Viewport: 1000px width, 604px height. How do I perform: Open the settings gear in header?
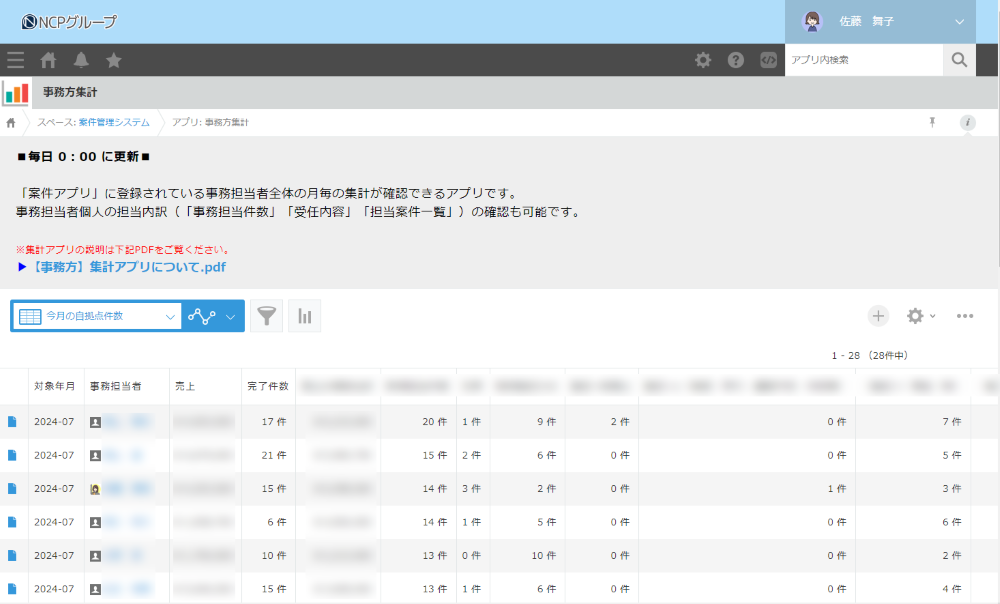pos(703,60)
